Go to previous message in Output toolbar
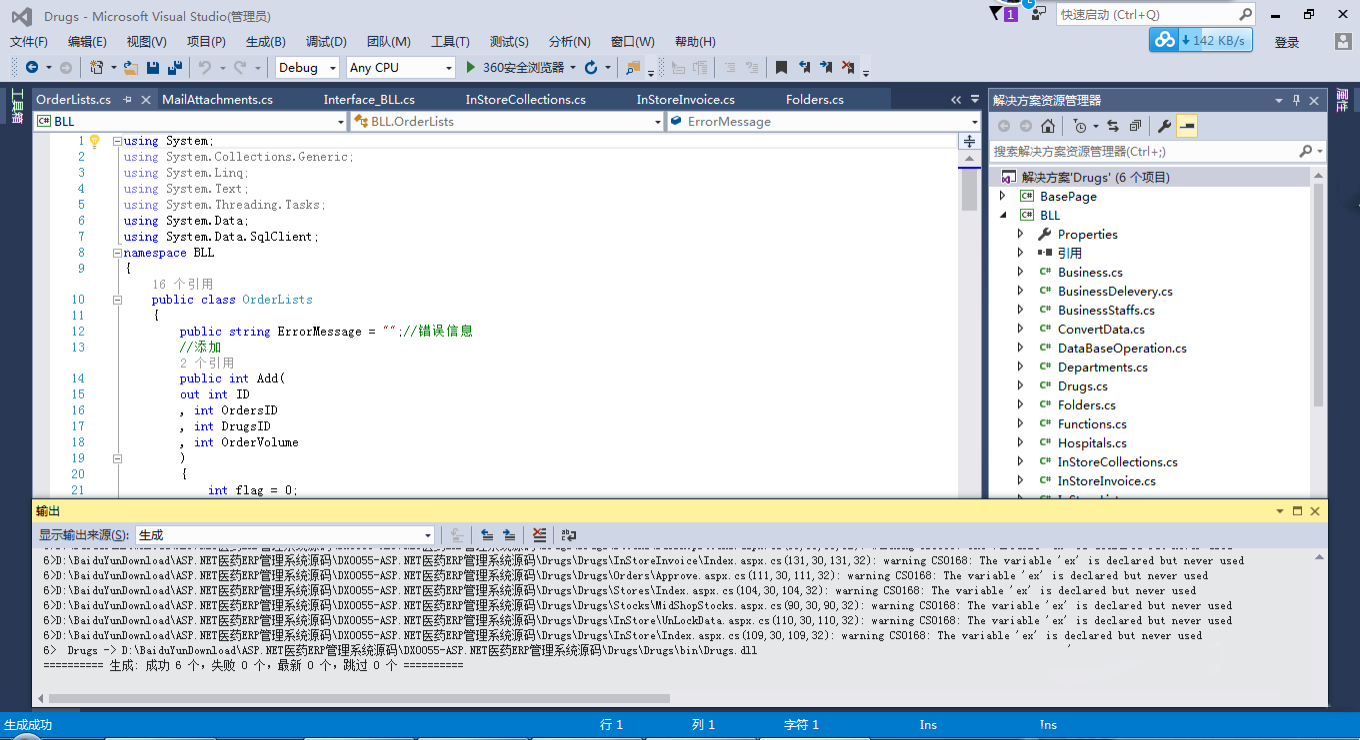 point(487,535)
